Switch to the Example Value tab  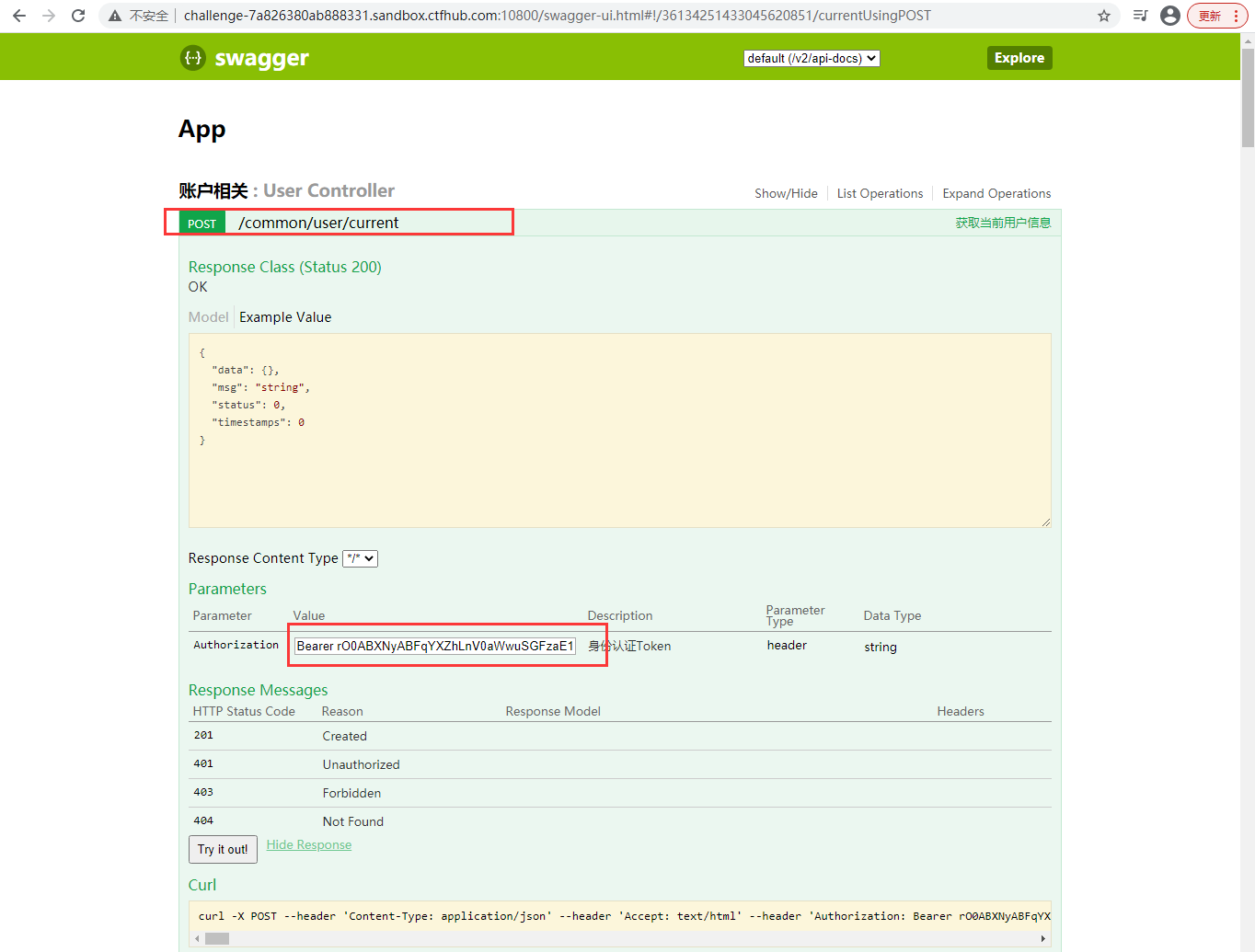[x=285, y=317]
